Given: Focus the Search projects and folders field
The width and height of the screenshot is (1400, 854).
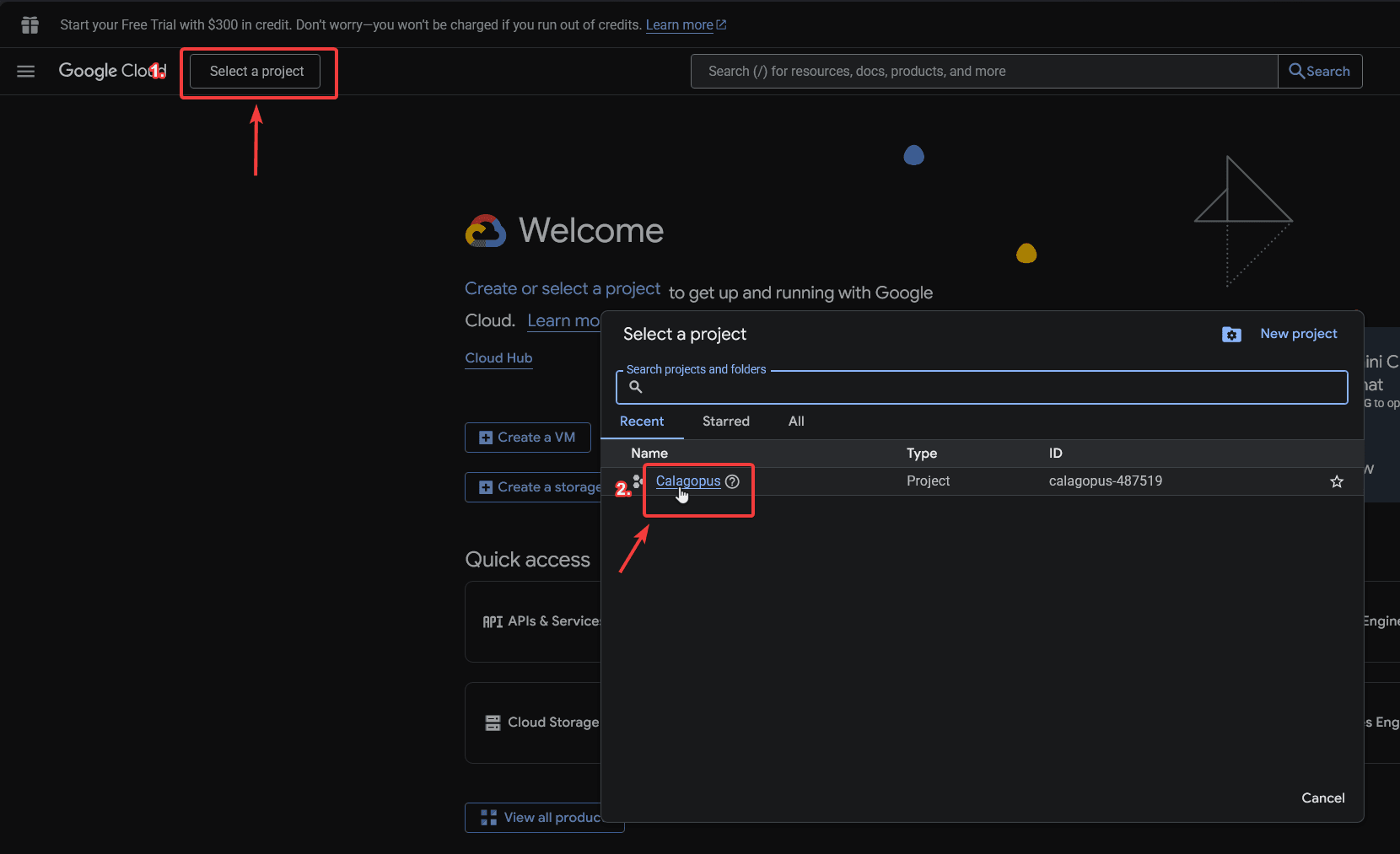Looking at the screenshot, I should pyautogui.click(x=987, y=388).
